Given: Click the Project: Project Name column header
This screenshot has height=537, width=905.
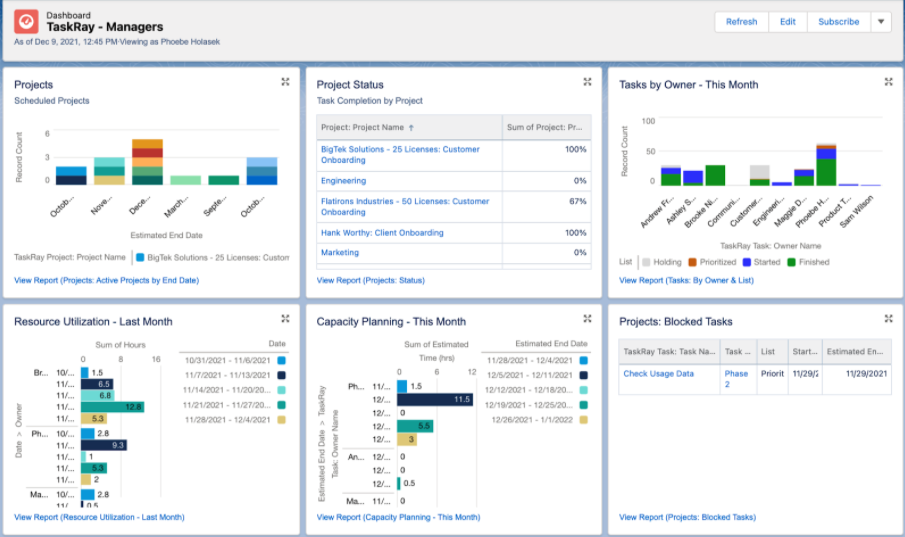Looking at the screenshot, I should click(x=409, y=128).
